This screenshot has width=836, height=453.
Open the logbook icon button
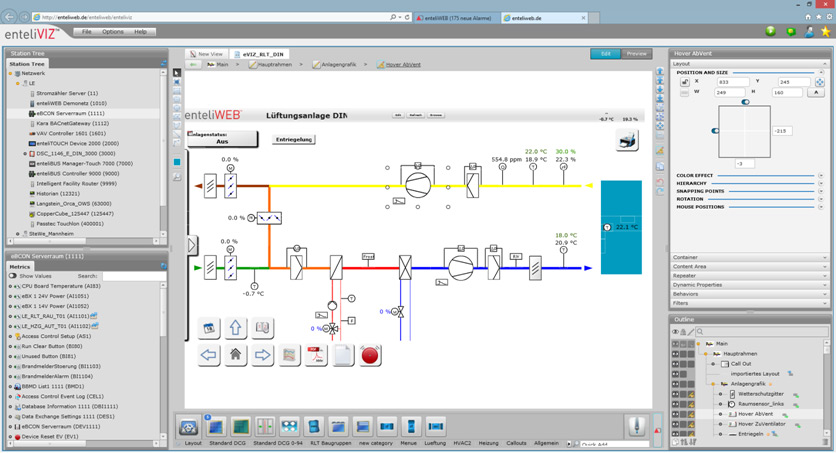262,328
